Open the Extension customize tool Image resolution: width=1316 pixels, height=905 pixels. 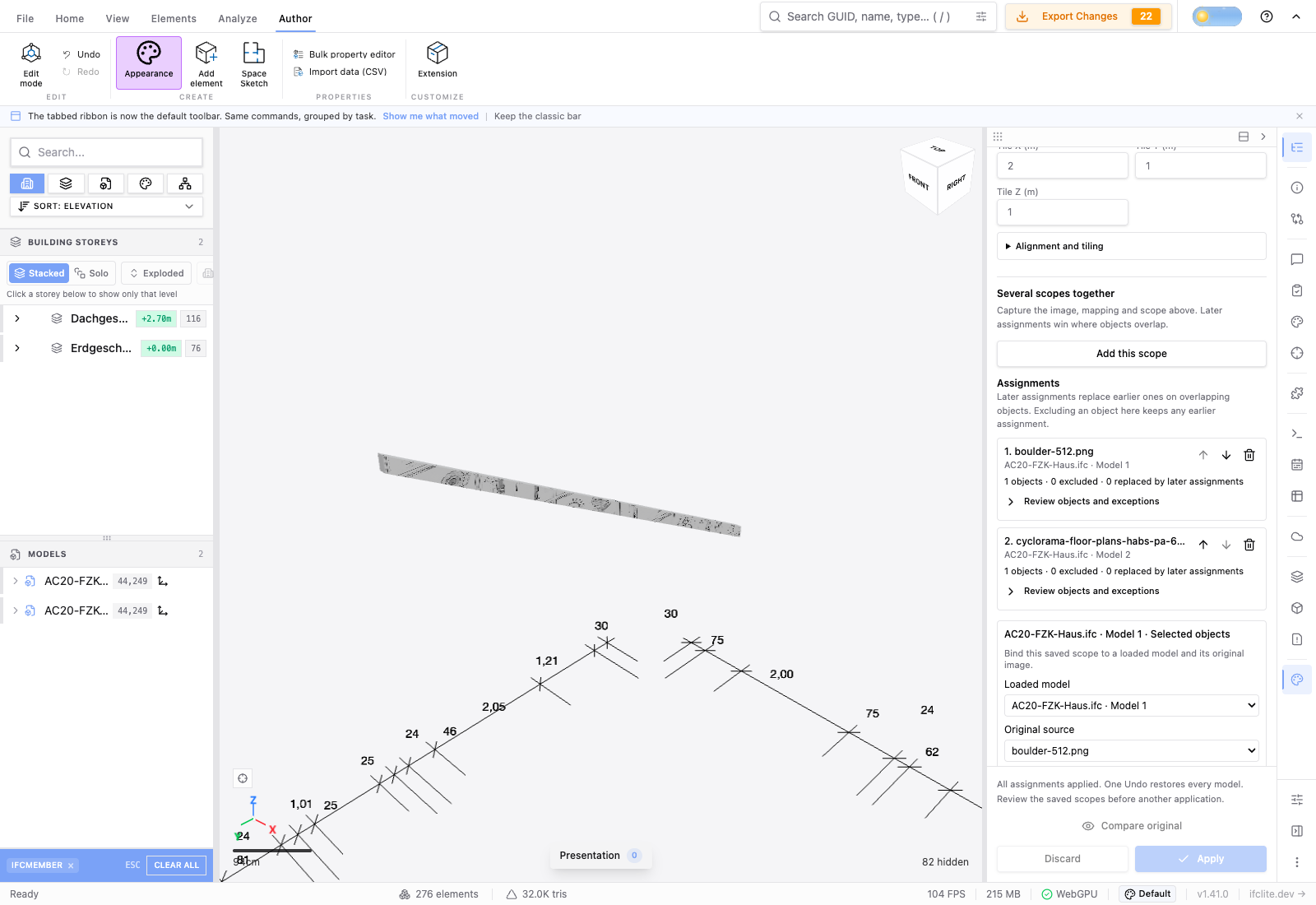point(438,61)
